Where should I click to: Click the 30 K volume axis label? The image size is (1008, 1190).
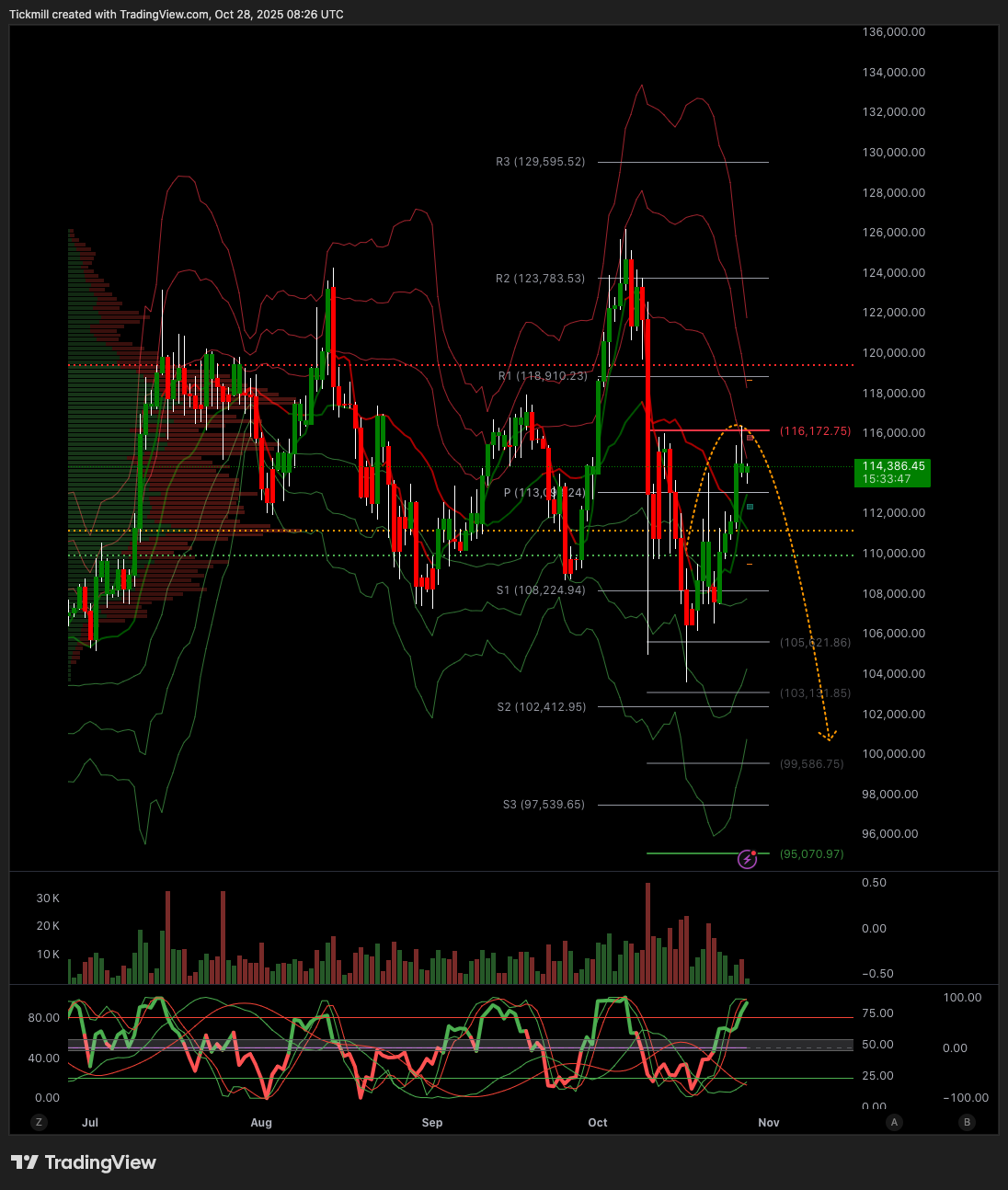coord(48,898)
